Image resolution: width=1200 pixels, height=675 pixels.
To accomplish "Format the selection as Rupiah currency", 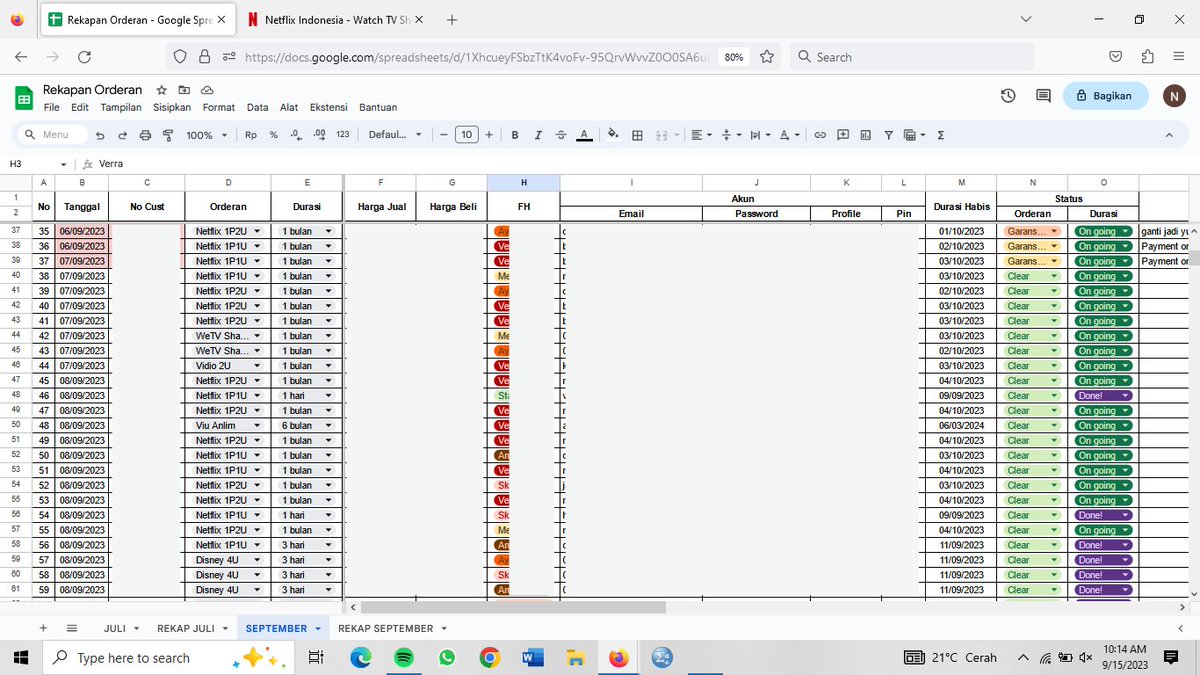I will pyautogui.click(x=250, y=135).
